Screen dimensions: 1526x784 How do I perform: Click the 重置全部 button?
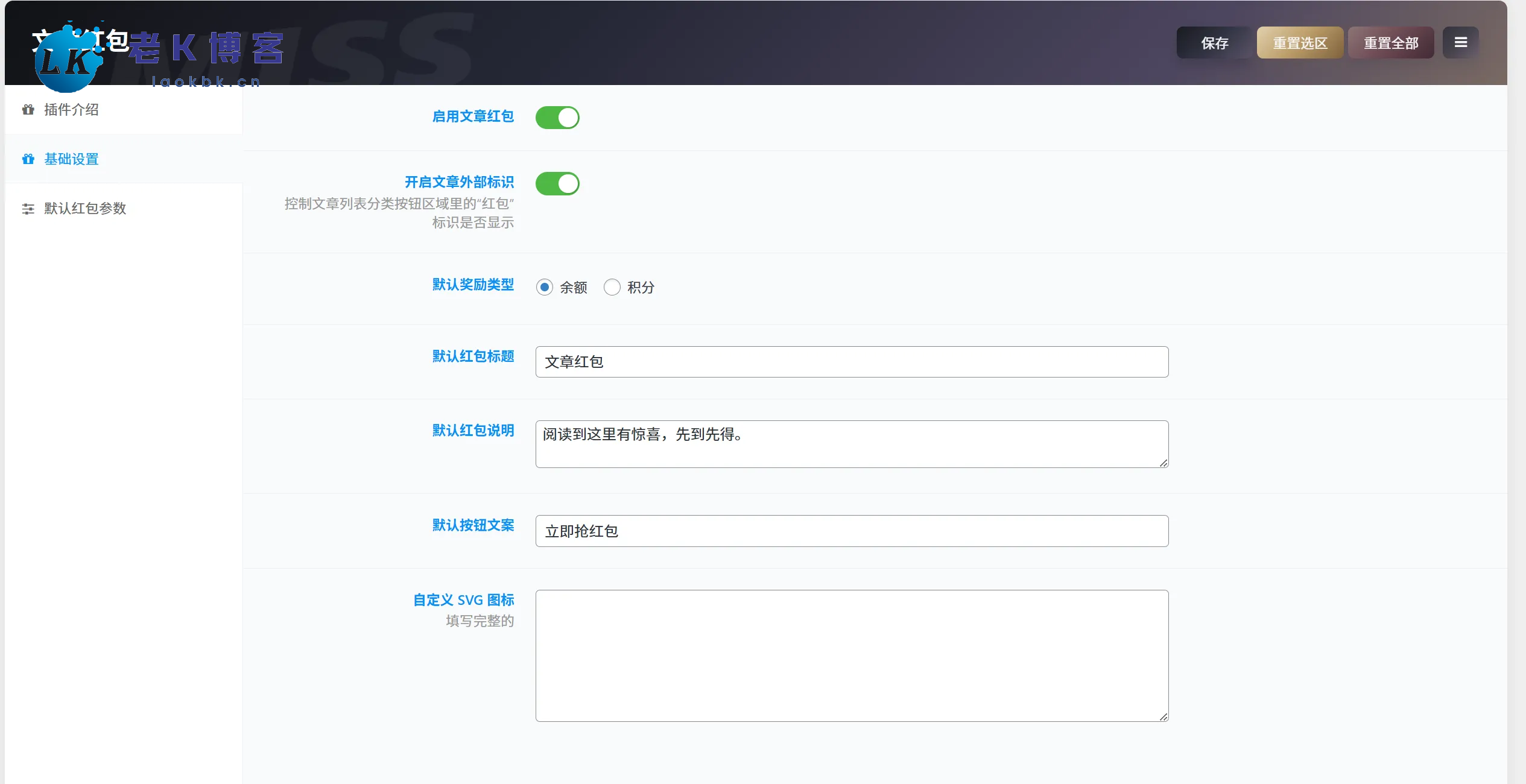[x=1391, y=43]
